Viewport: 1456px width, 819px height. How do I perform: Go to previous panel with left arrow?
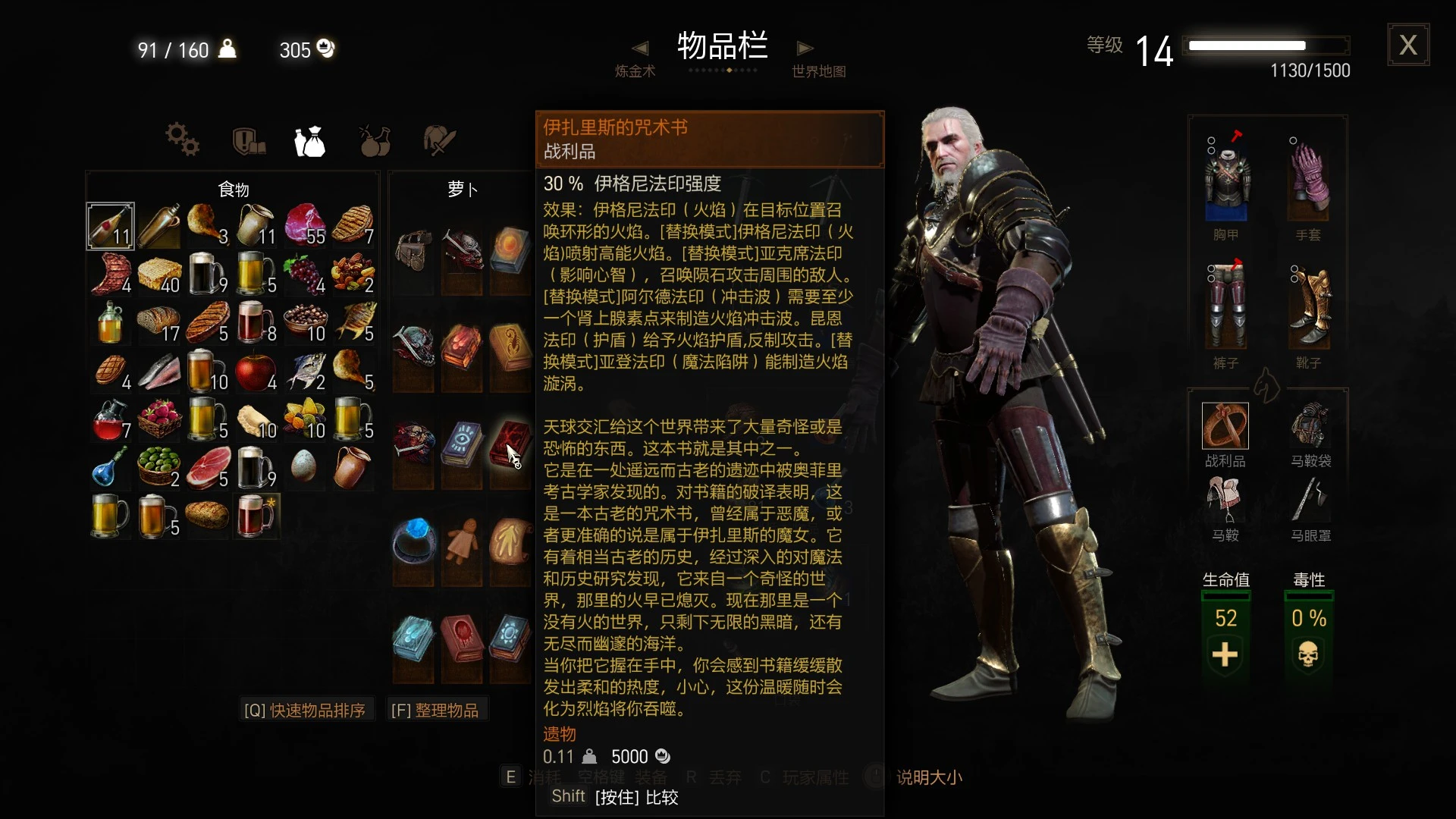640,49
